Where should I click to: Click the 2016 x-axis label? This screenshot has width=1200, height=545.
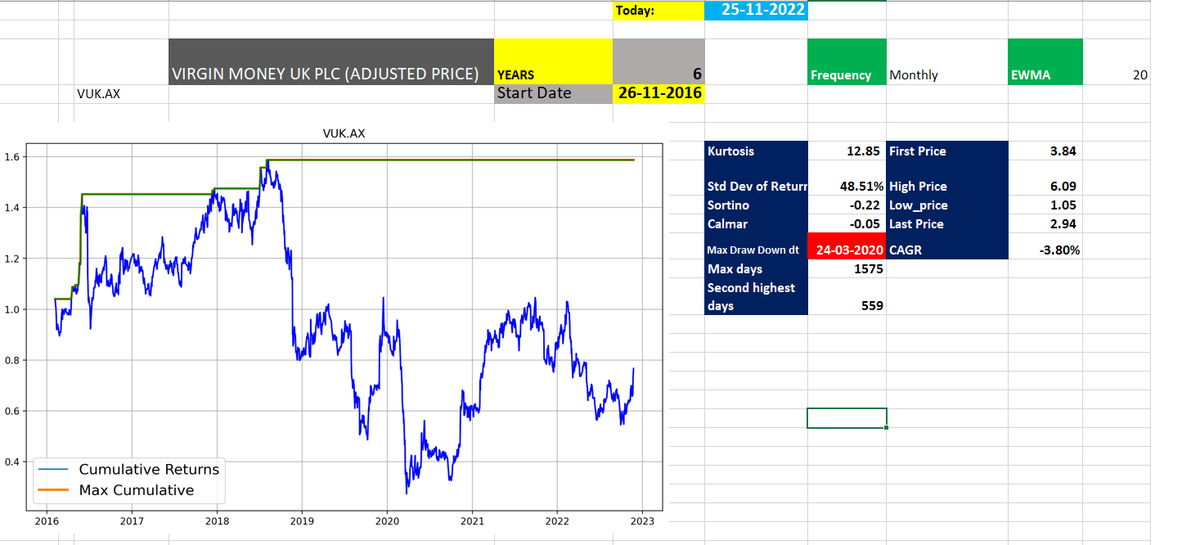pos(46,521)
